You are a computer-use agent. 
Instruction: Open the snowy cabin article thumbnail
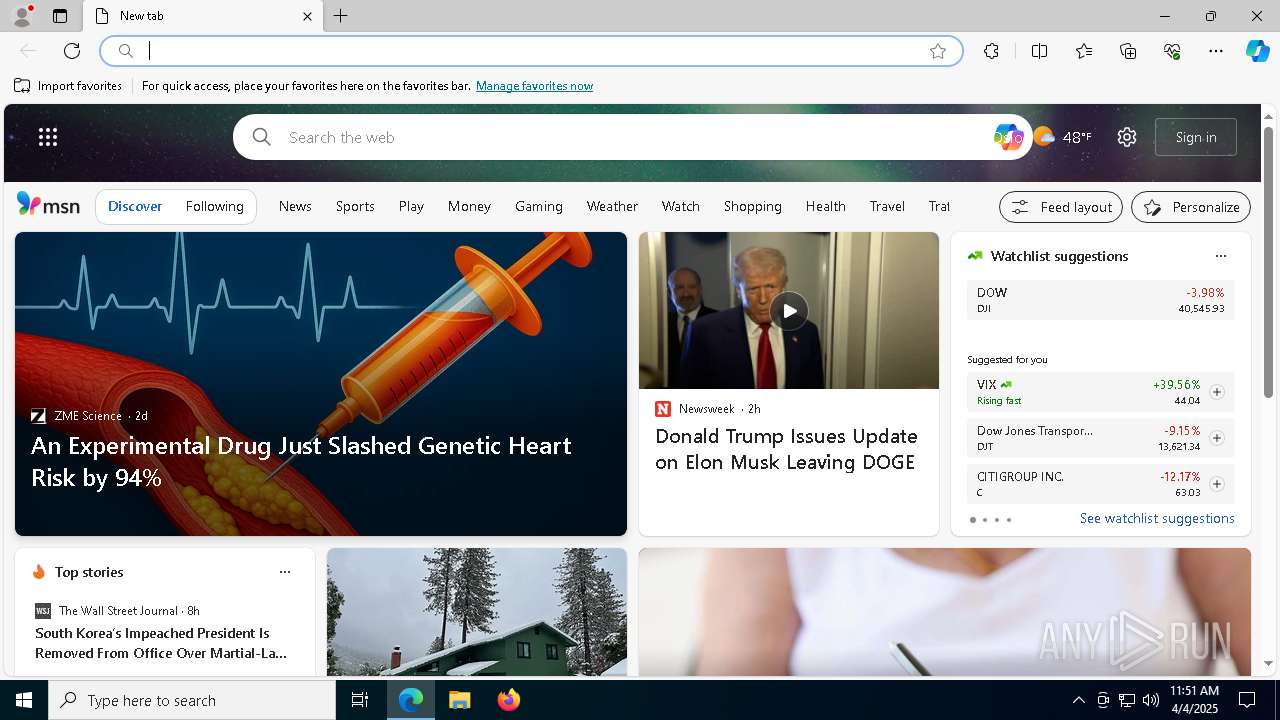pyautogui.click(x=477, y=612)
